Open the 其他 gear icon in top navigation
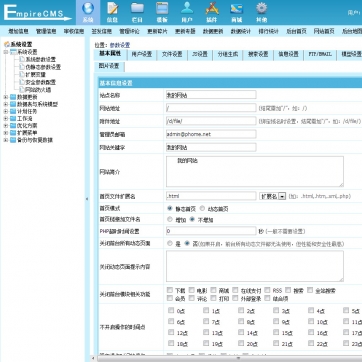 click(x=261, y=8)
